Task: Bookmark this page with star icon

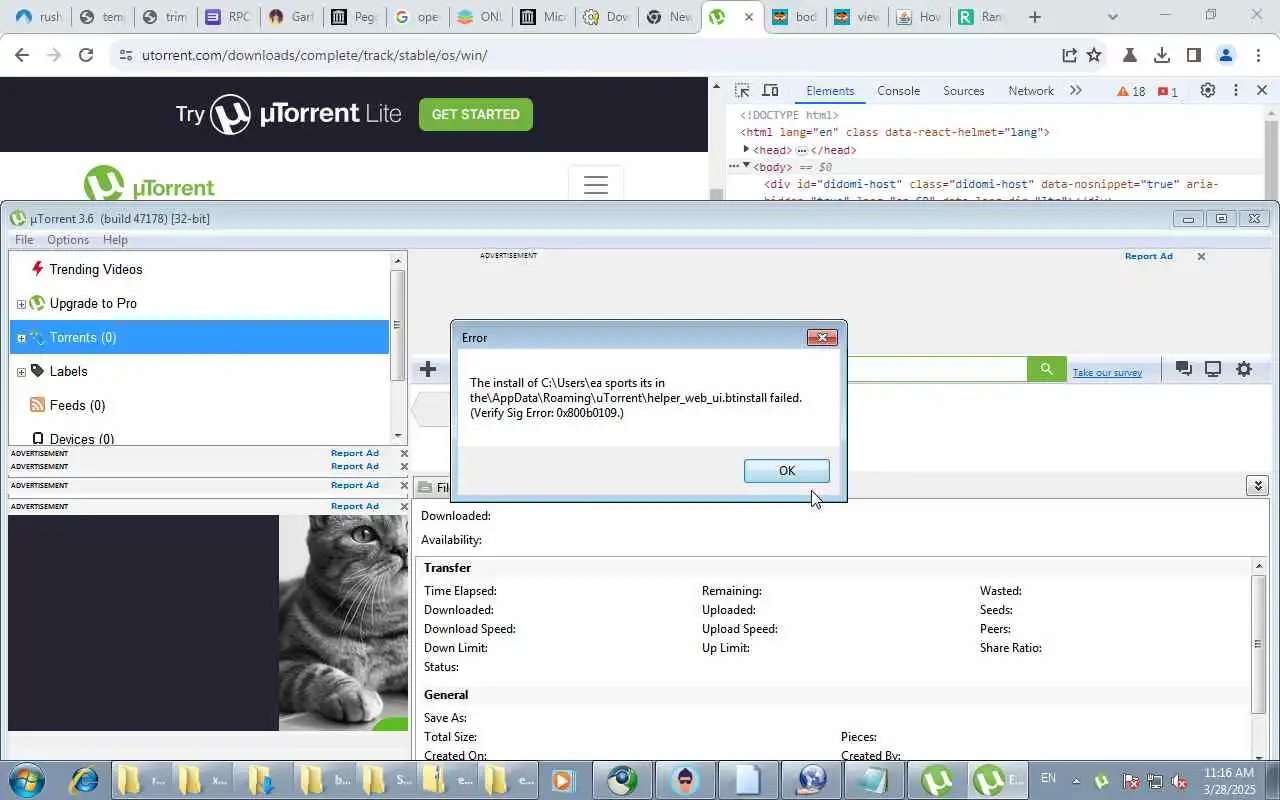Action: (1094, 55)
